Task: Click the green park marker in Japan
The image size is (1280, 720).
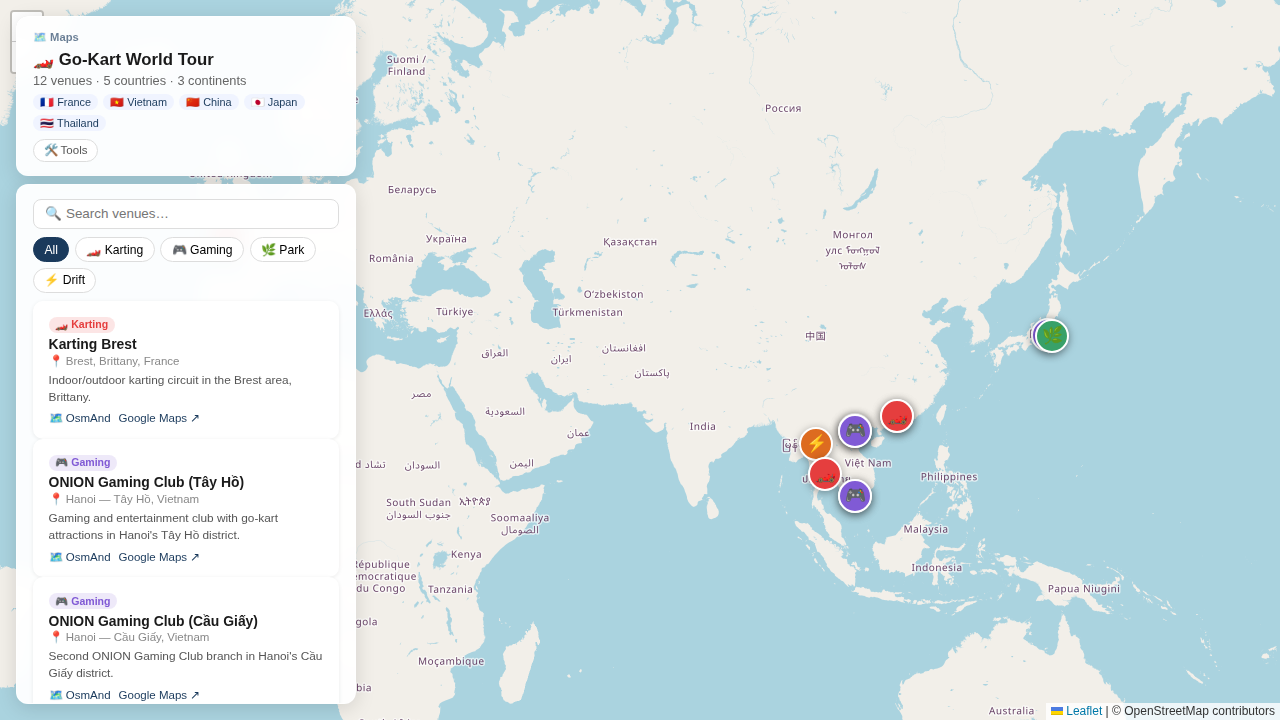Action: [1051, 336]
